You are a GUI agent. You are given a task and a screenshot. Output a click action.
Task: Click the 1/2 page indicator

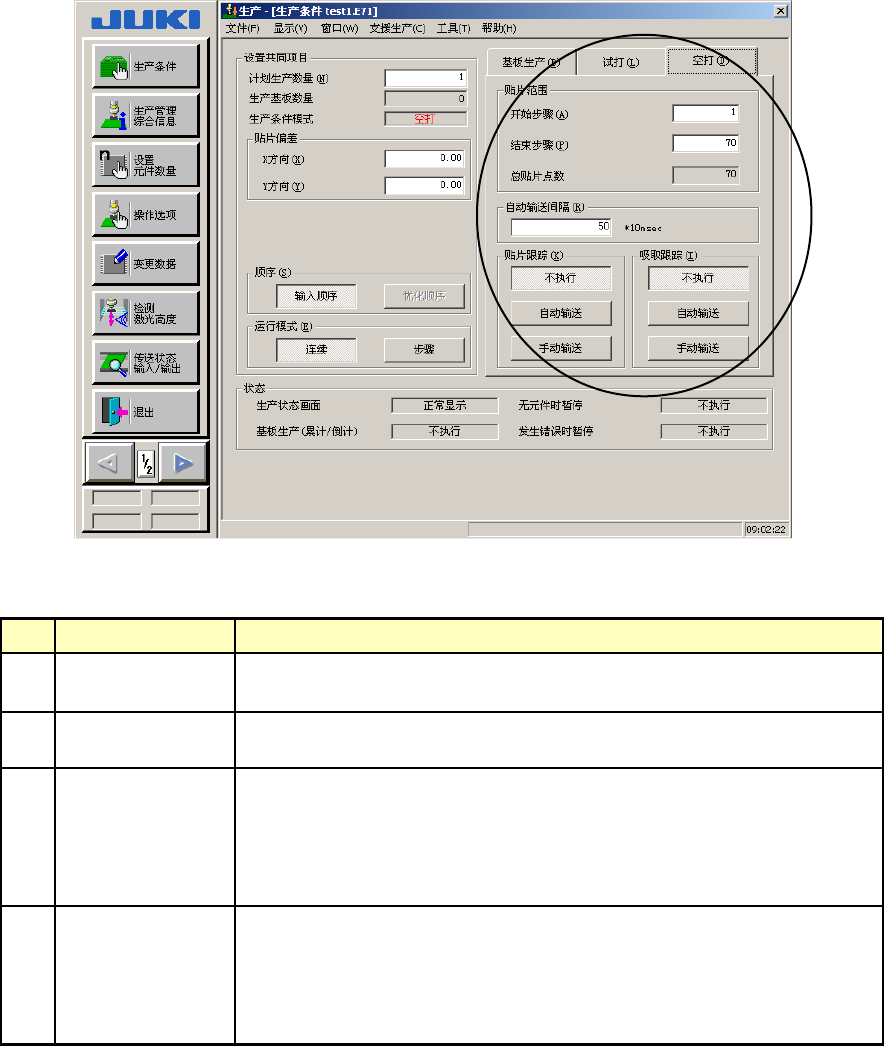(146, 463)
